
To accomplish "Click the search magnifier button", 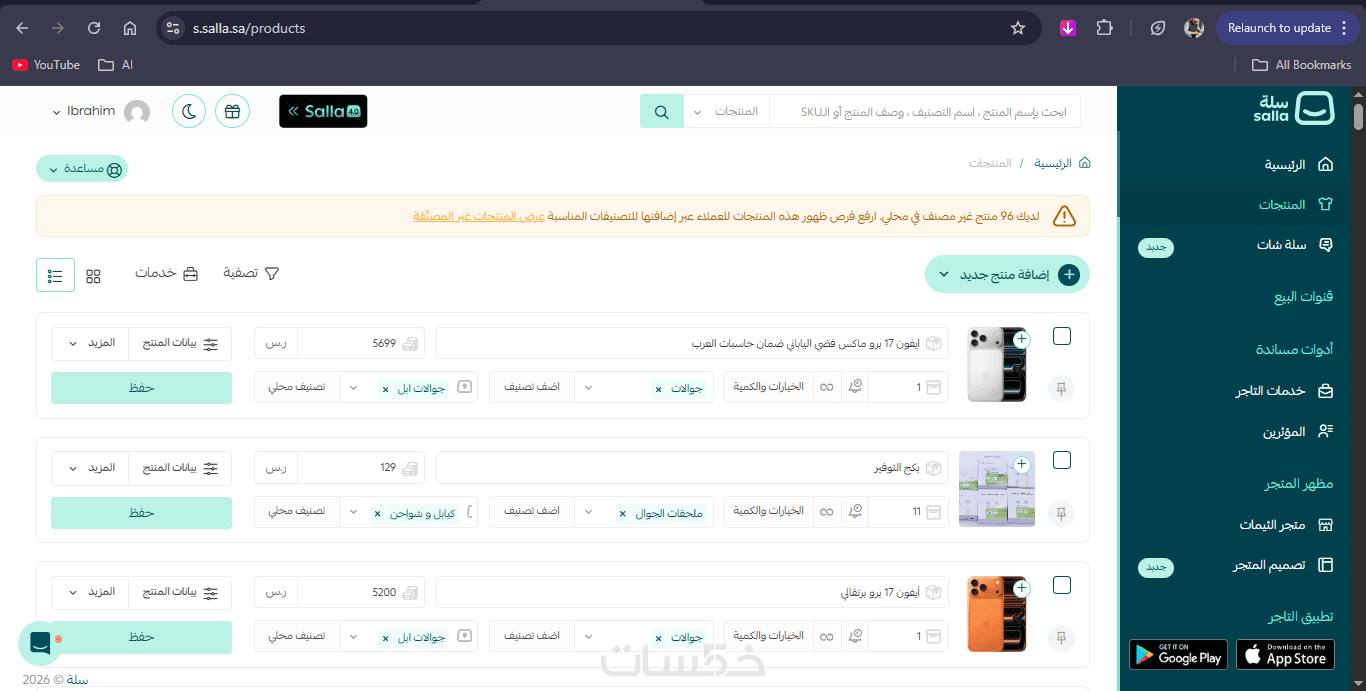I will (661, 111).
